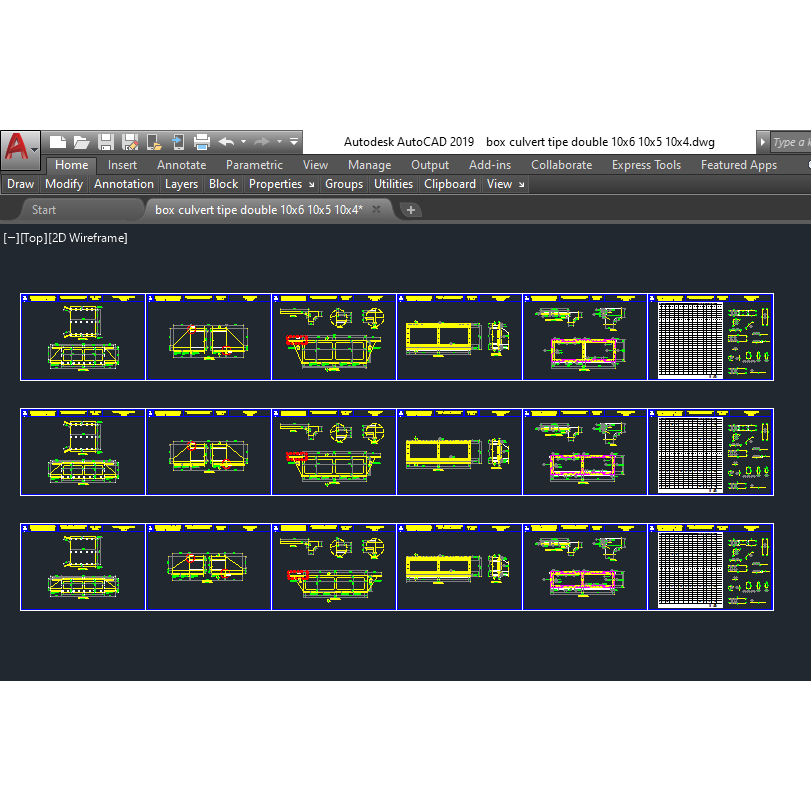Open the AutoCAD application menu

(x=21, y=149)
